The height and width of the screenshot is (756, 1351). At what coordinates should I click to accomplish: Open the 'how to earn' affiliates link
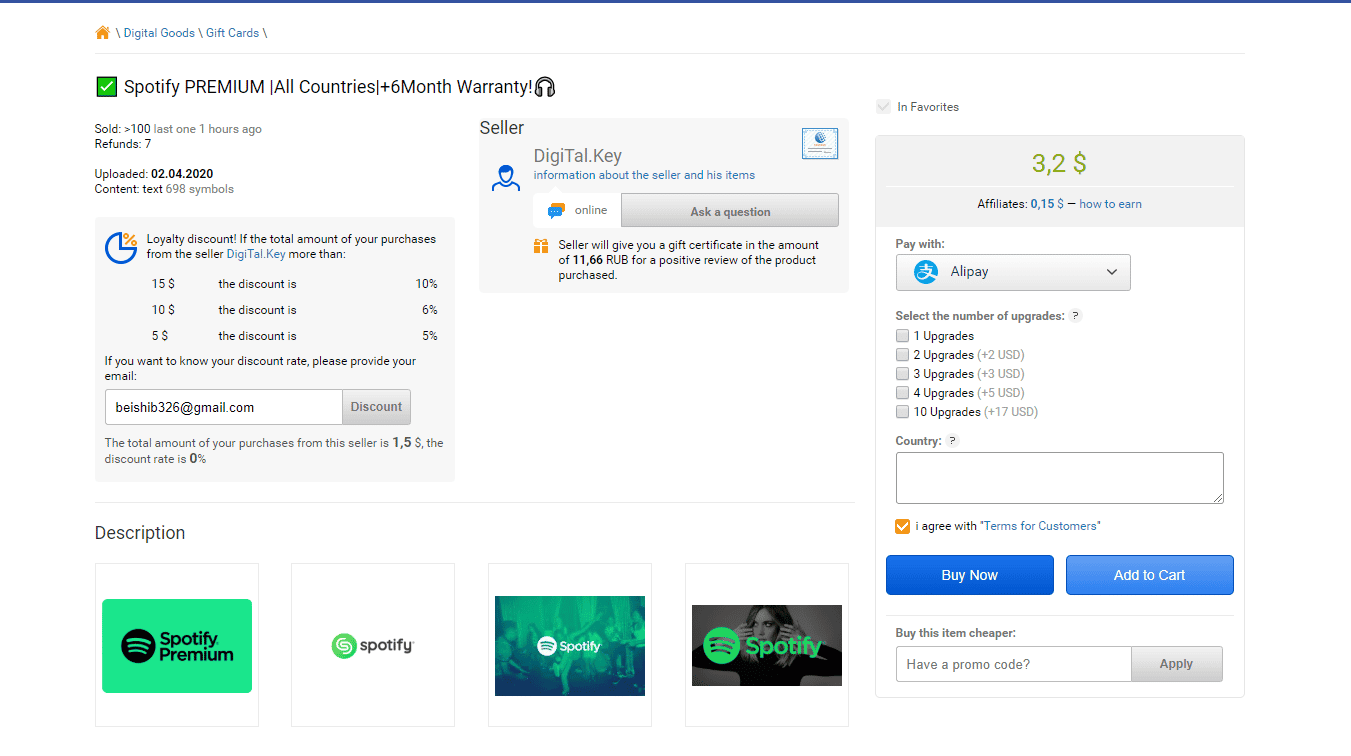tap(1110, 204)
